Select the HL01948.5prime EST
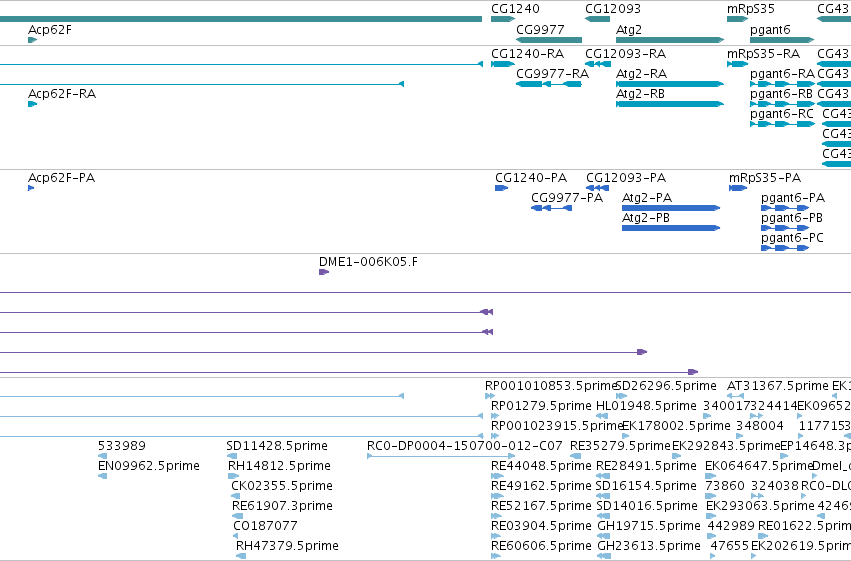Viewport: 851px width, 561px height. pyautogui.click(x=602, y=417)
